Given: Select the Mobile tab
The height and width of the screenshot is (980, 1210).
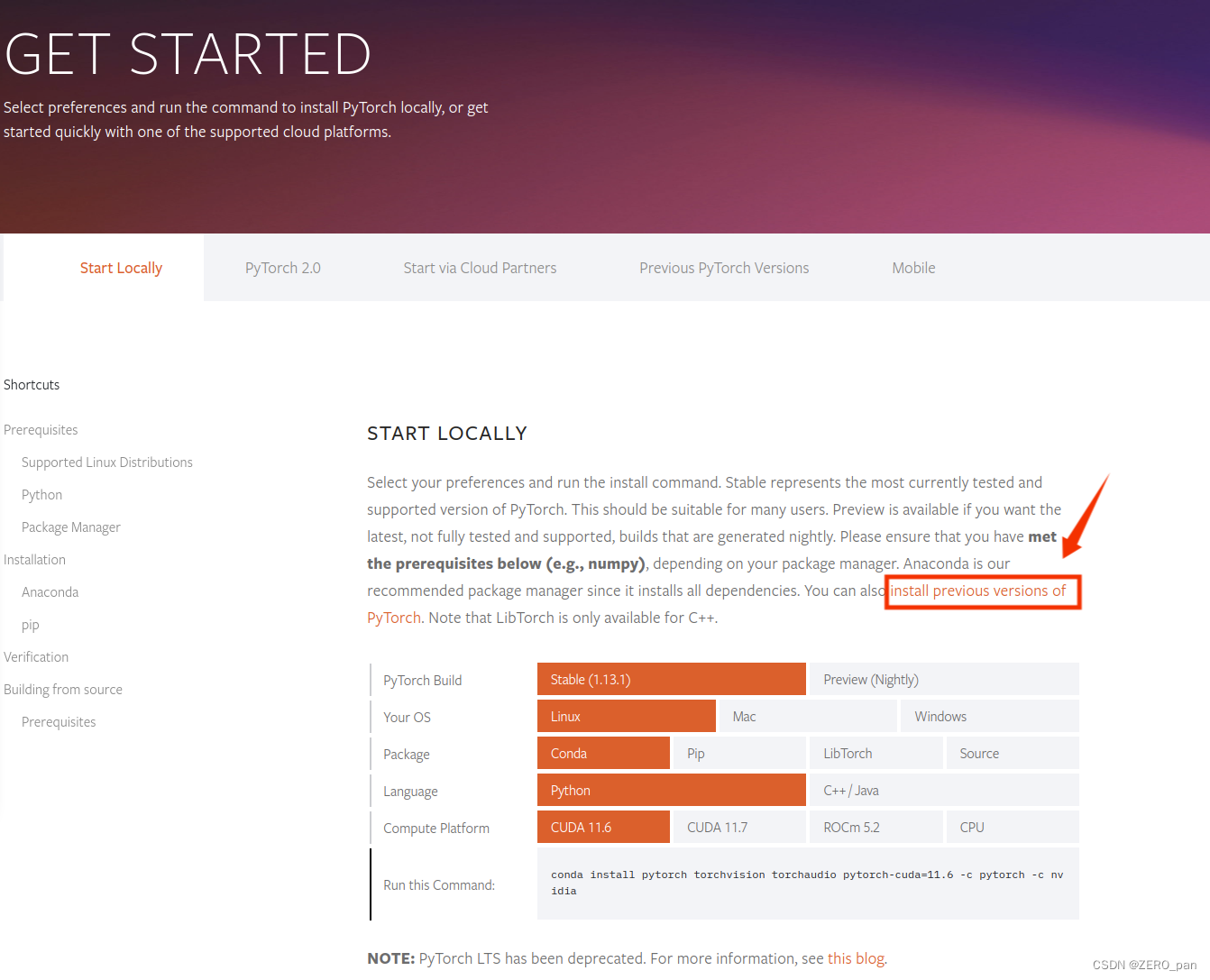Looking at the screenshot, I should click(913, 268).
